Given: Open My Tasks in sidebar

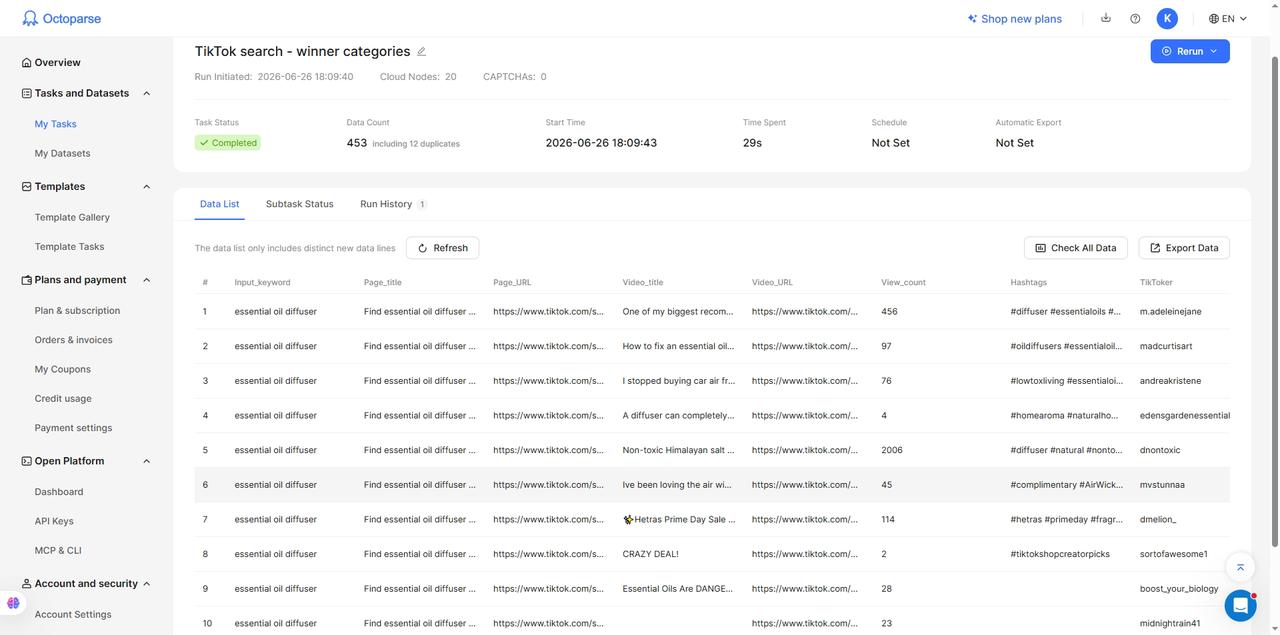Looking at the screenshot, I should (x=55, y=124).
